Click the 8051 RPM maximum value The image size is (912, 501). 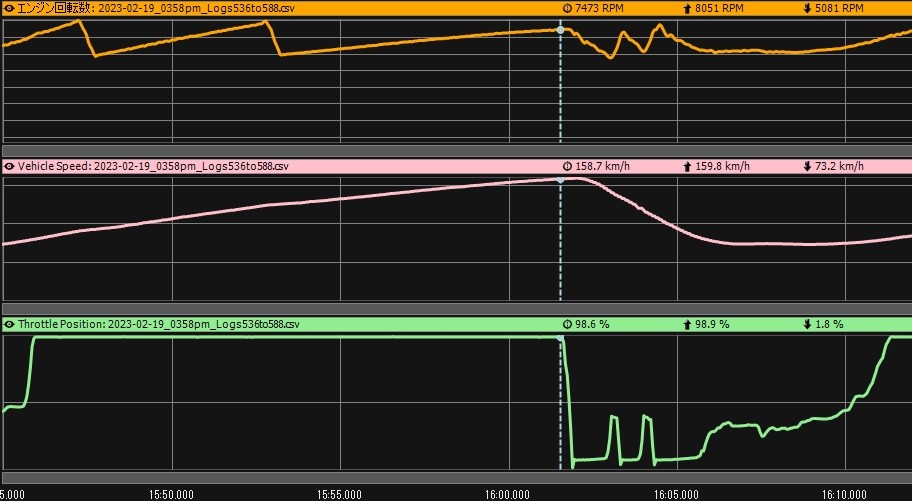point(719,8)
